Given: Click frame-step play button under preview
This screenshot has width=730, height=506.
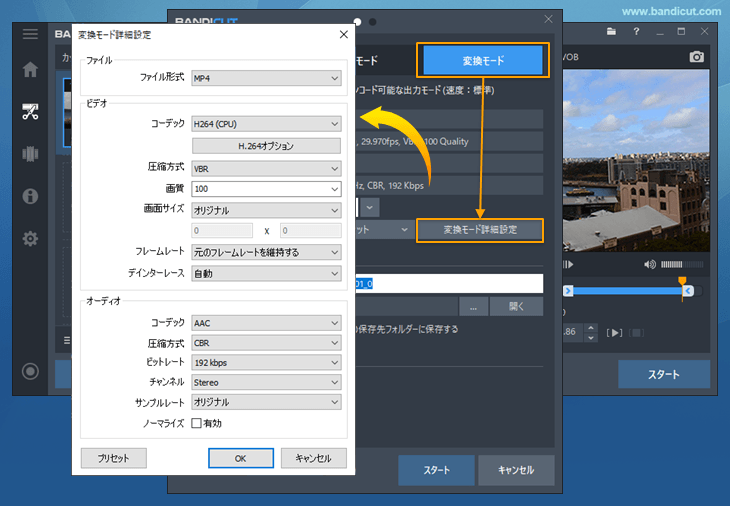Looking at the screenshot, I should coord(568,264).
